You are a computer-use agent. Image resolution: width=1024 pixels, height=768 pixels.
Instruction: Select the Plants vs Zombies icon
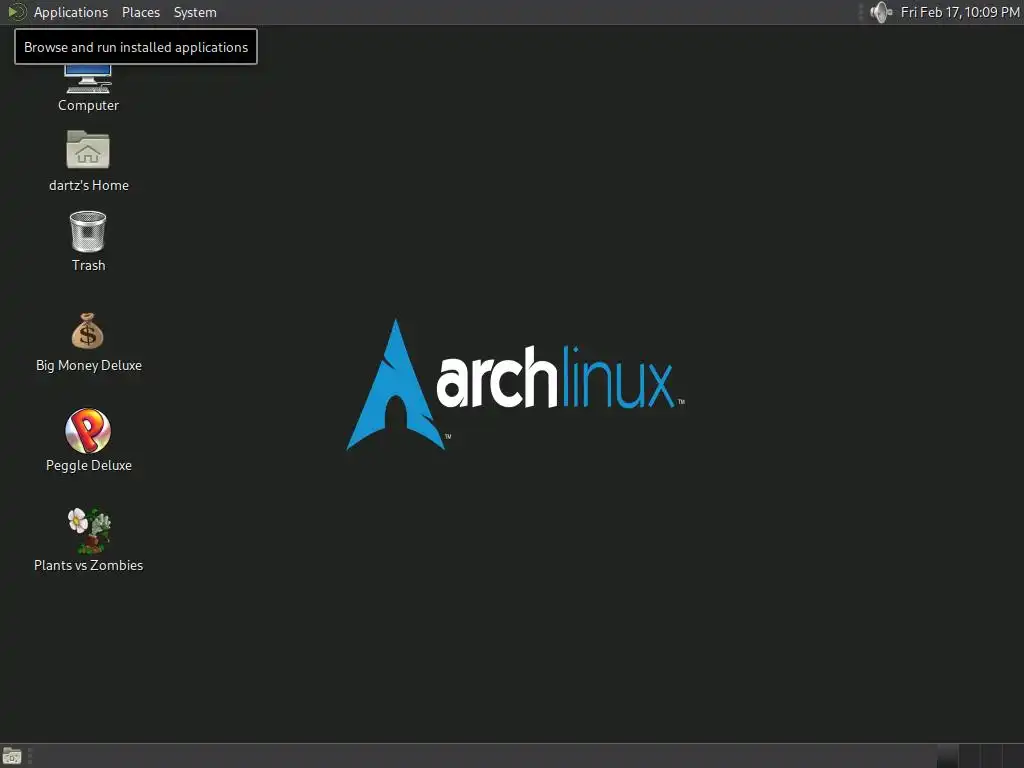pyautogui.click(x=88, y=540)
